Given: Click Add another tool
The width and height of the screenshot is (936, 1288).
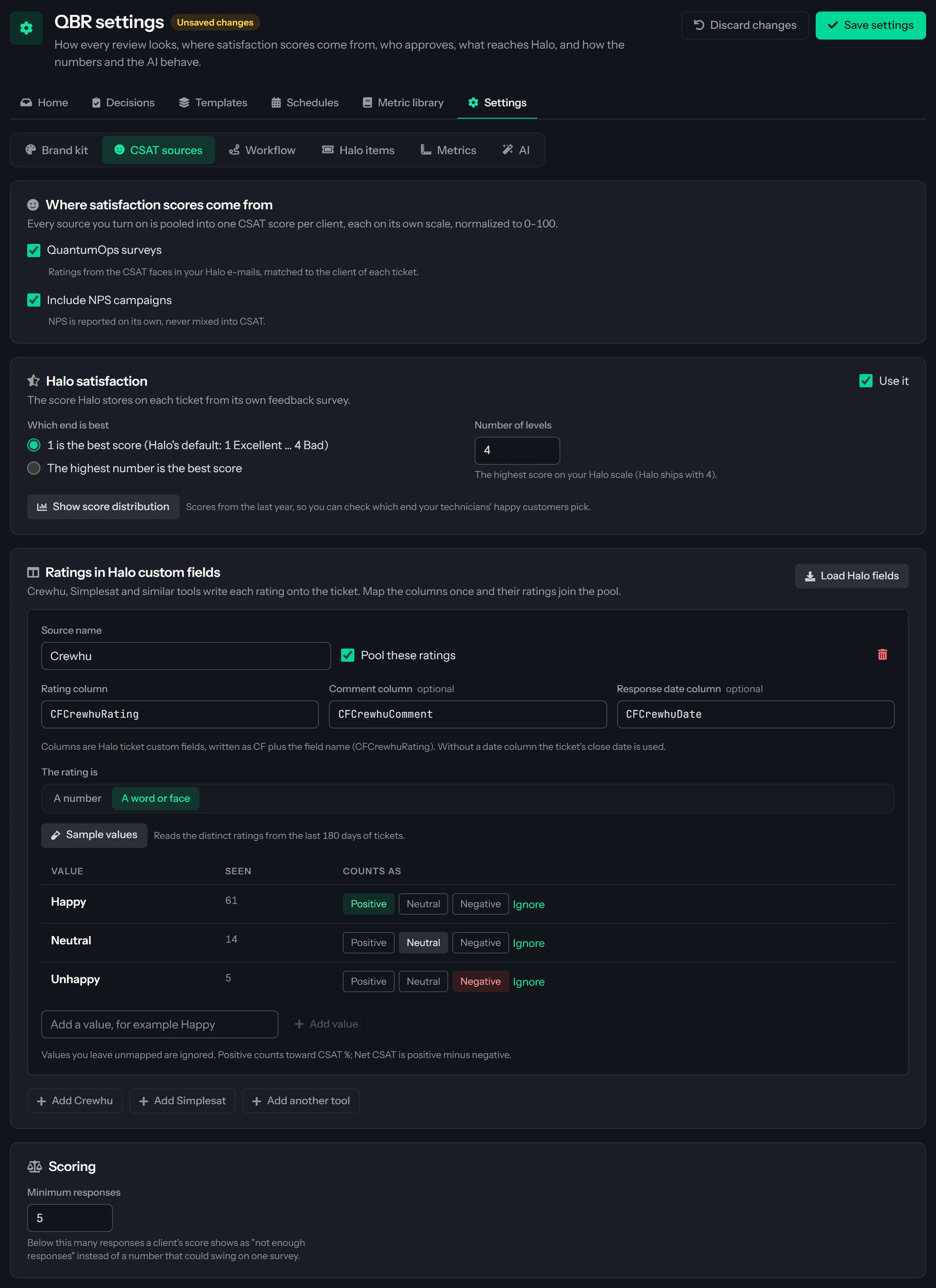Looking at the screenshot, I should [x=301, y=1101].
